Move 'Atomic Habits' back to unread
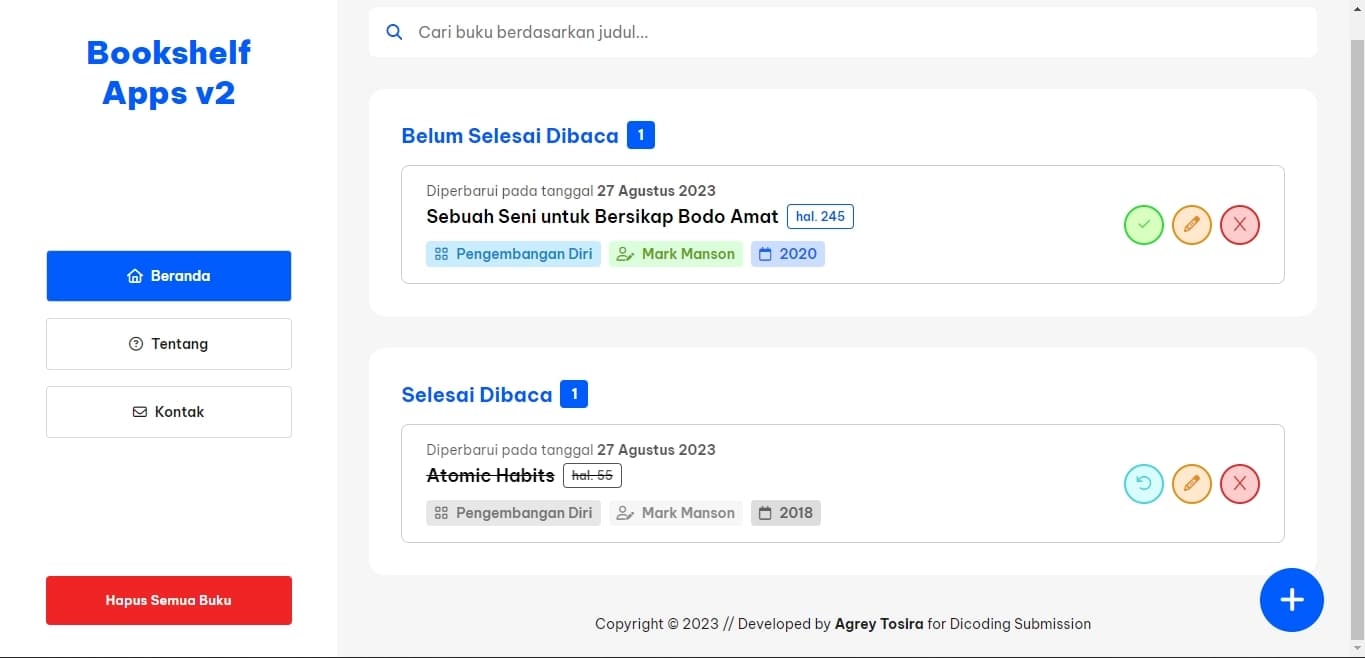Image resolution: width=1365 pixels, height=658 pixels. [x=1143, y=484]
